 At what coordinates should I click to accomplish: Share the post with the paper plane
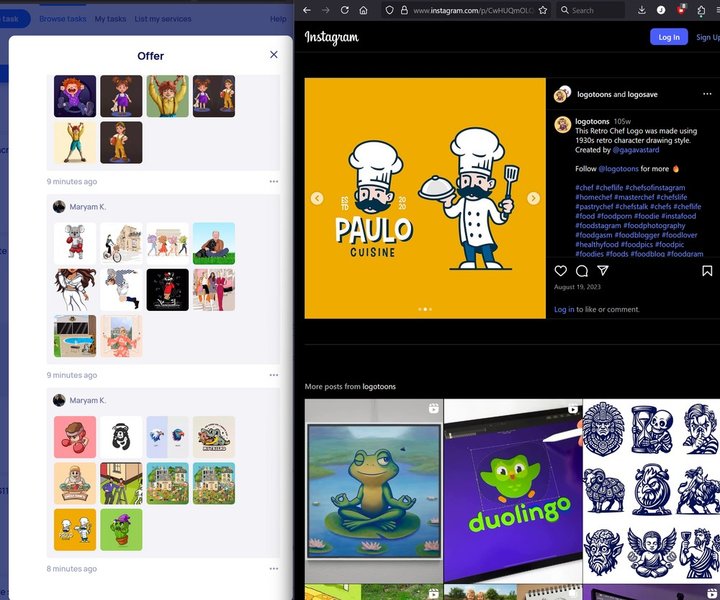pos(603,271)
